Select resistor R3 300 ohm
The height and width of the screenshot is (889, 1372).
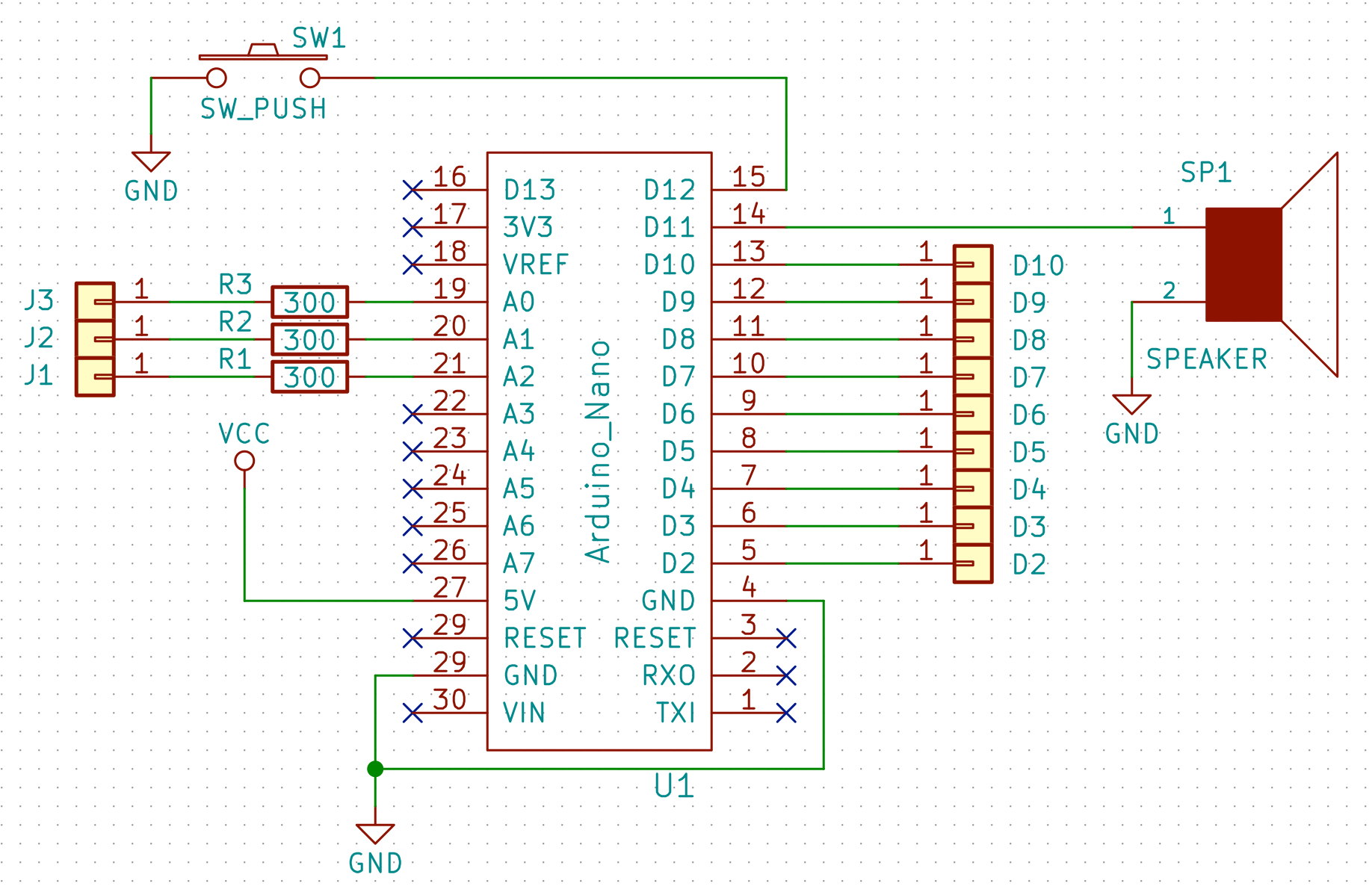(309, 302)
